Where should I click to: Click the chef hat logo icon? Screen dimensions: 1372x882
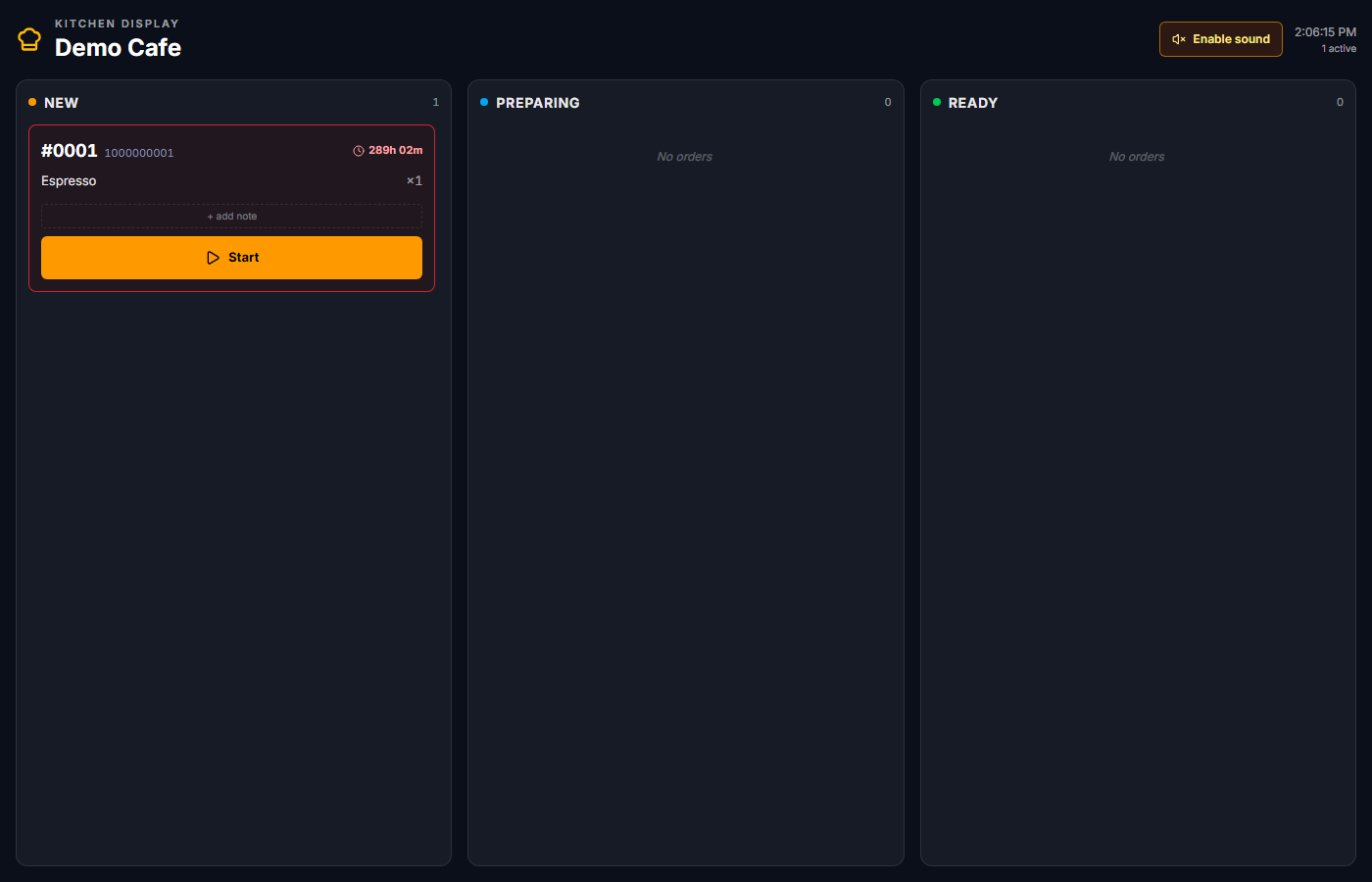29,39
